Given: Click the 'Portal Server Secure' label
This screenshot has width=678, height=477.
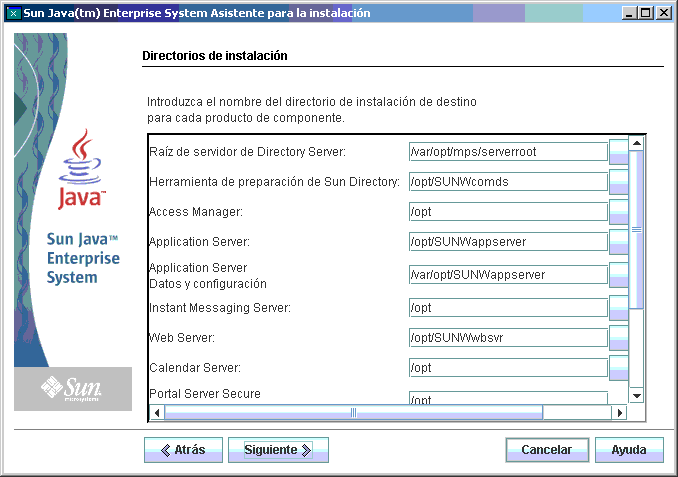Looking at the screenshot, I should click(205, 394).
